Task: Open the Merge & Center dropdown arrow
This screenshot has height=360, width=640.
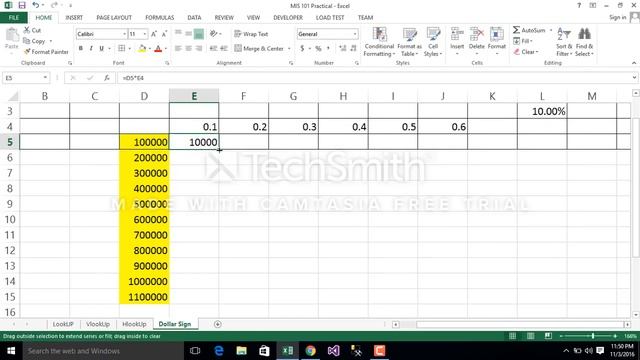Action: click(289, 49)
